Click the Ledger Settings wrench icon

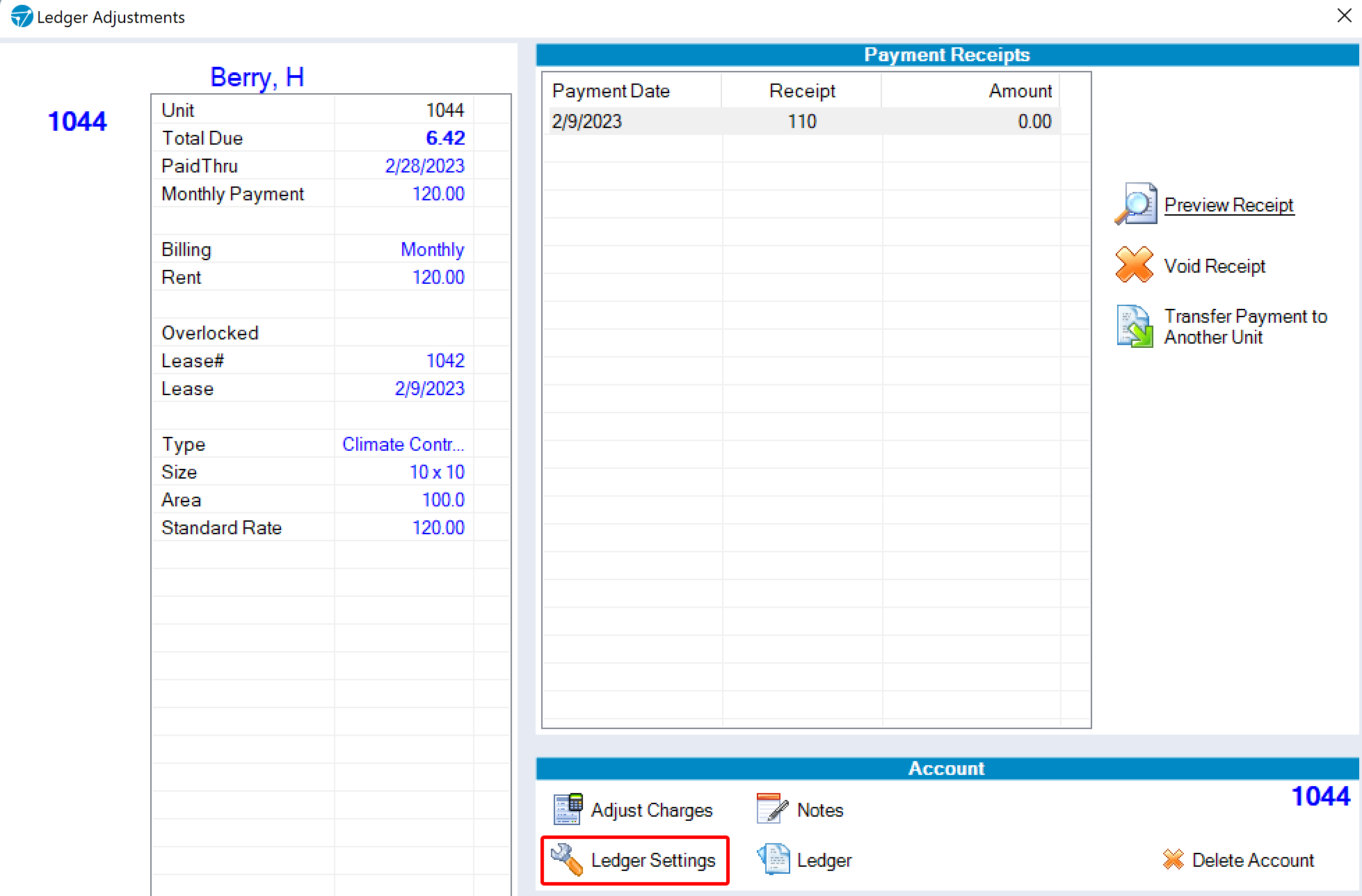coord(566,860)
